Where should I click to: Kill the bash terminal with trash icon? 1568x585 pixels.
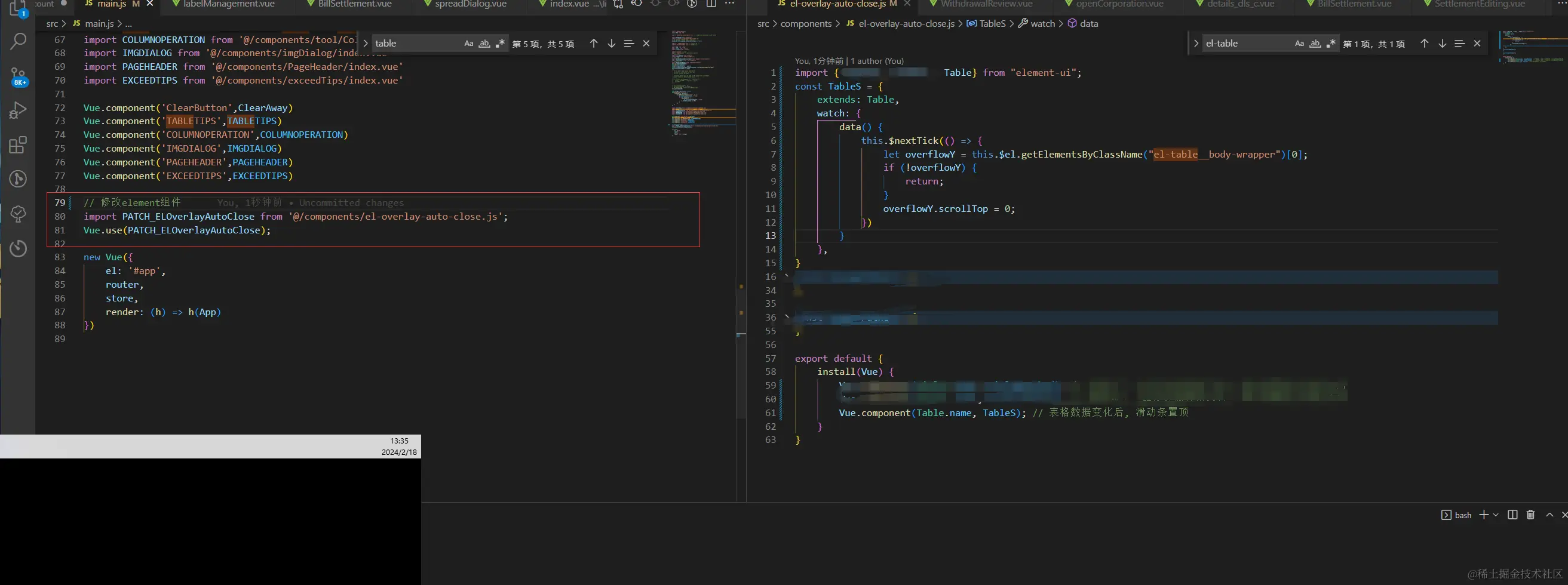point(1530,515)
